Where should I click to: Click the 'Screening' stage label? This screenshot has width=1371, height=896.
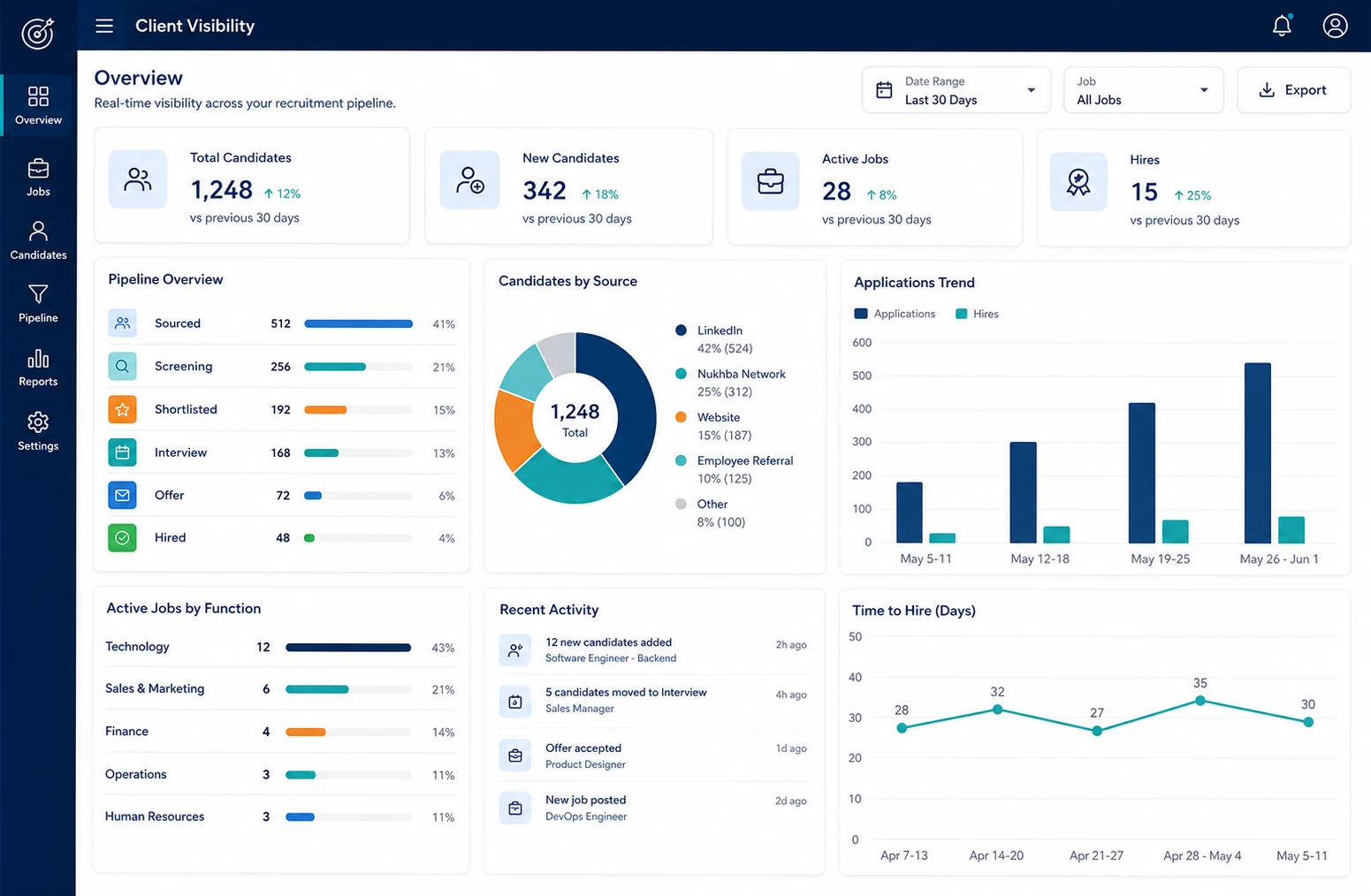(183, 366)
